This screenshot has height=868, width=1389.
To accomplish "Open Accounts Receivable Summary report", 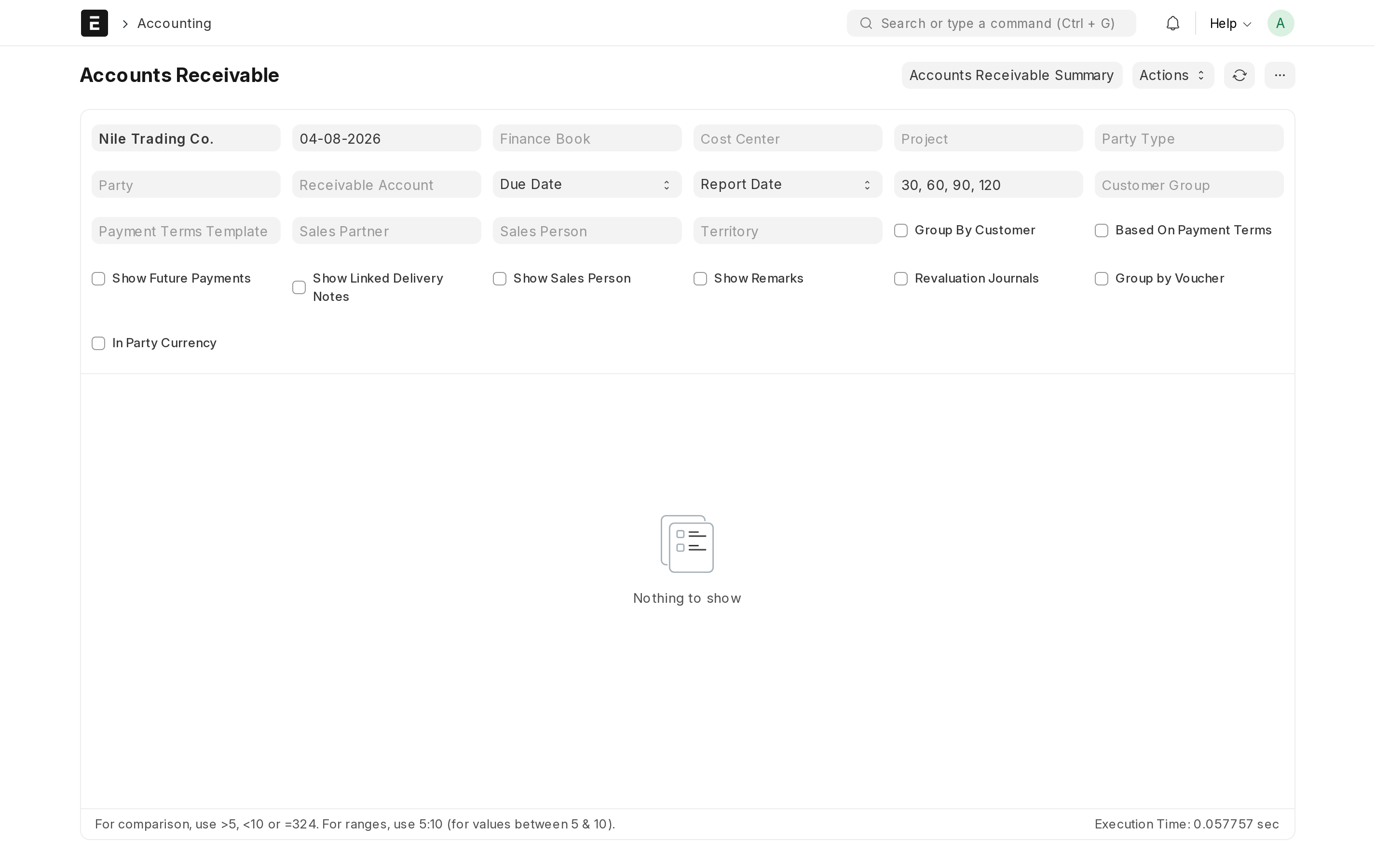I will [1011, 75].
